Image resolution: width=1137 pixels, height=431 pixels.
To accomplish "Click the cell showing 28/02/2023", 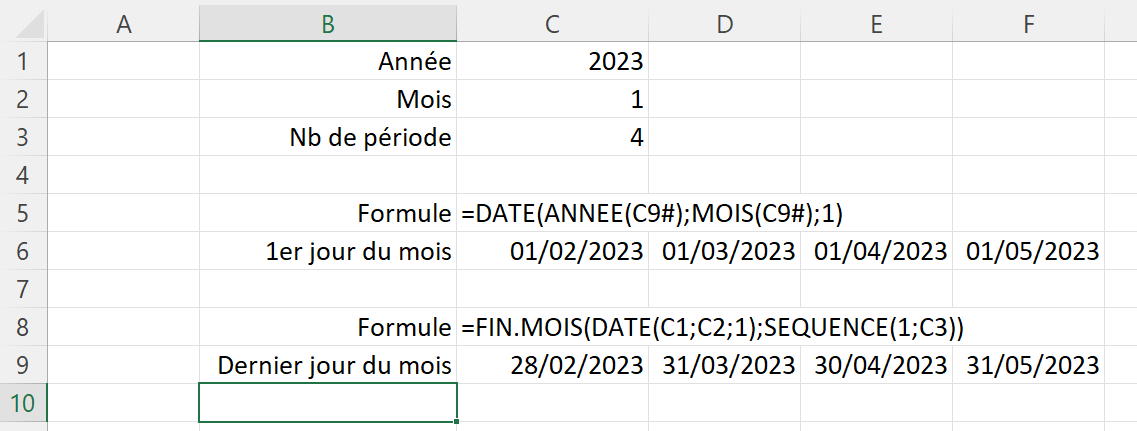I will pos(553,365).
